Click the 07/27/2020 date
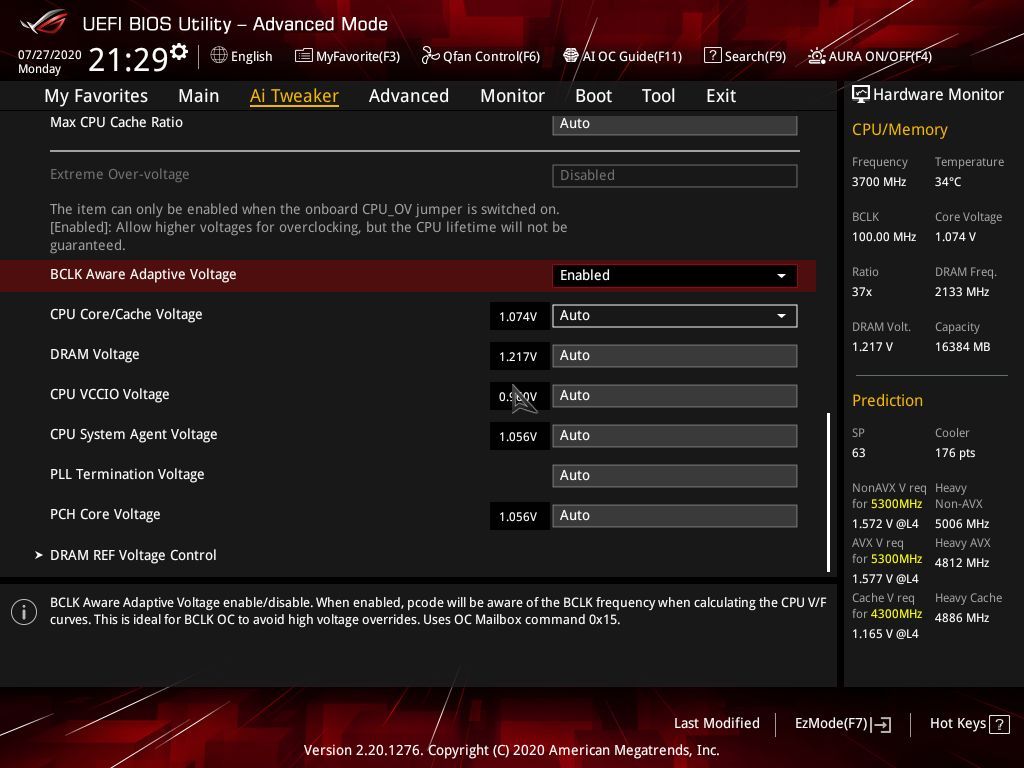This screenshot has width=1024, height=768. pyautogui.click(x=50, y=55)
